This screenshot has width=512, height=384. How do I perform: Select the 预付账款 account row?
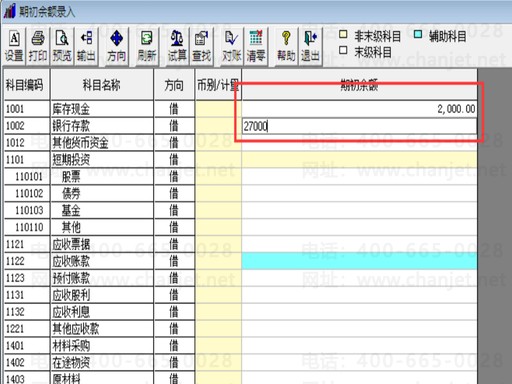coord(240,278)
